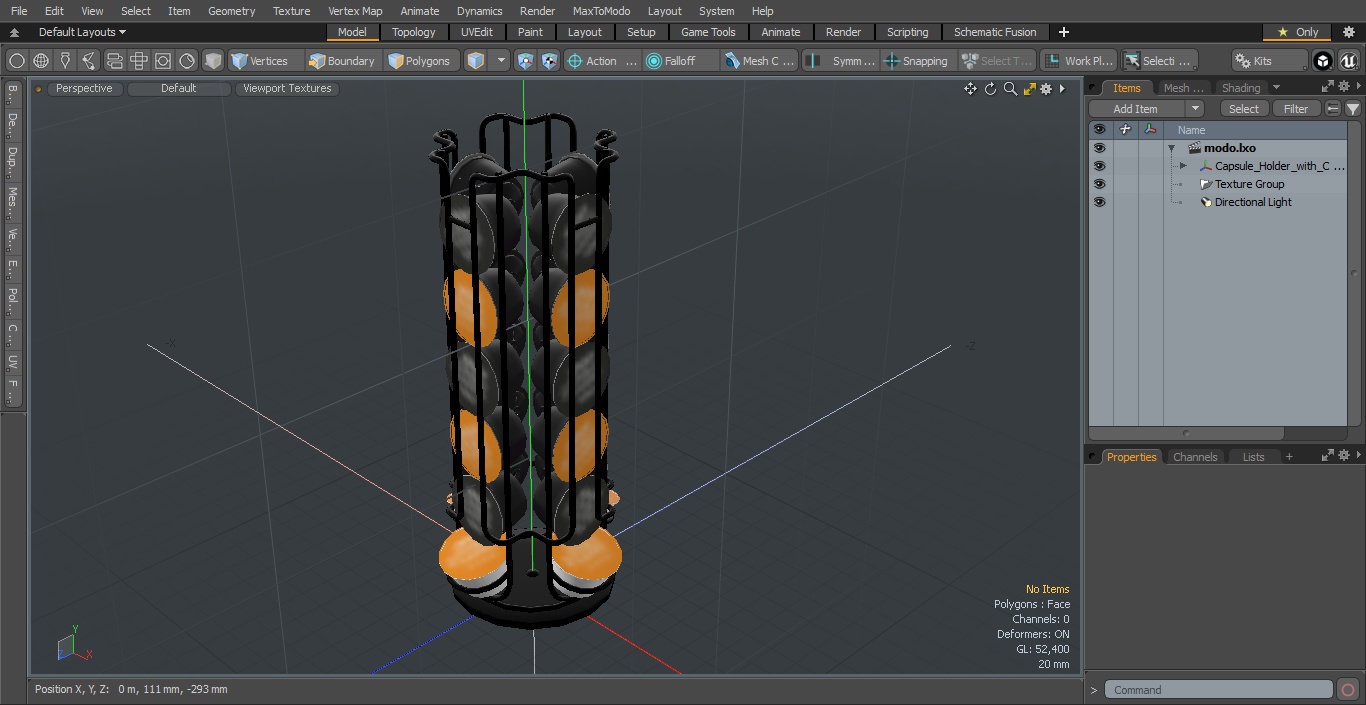
Task: Open the Default shading style button
Action: [x=178, y=88]
